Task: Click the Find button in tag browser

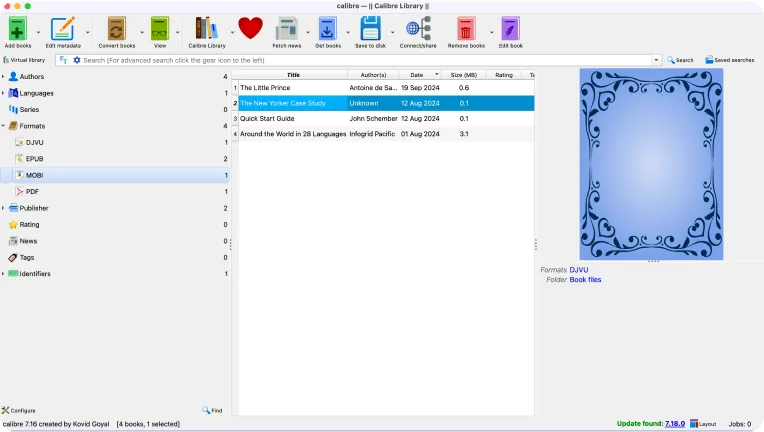Action: (x=212, y=411)
